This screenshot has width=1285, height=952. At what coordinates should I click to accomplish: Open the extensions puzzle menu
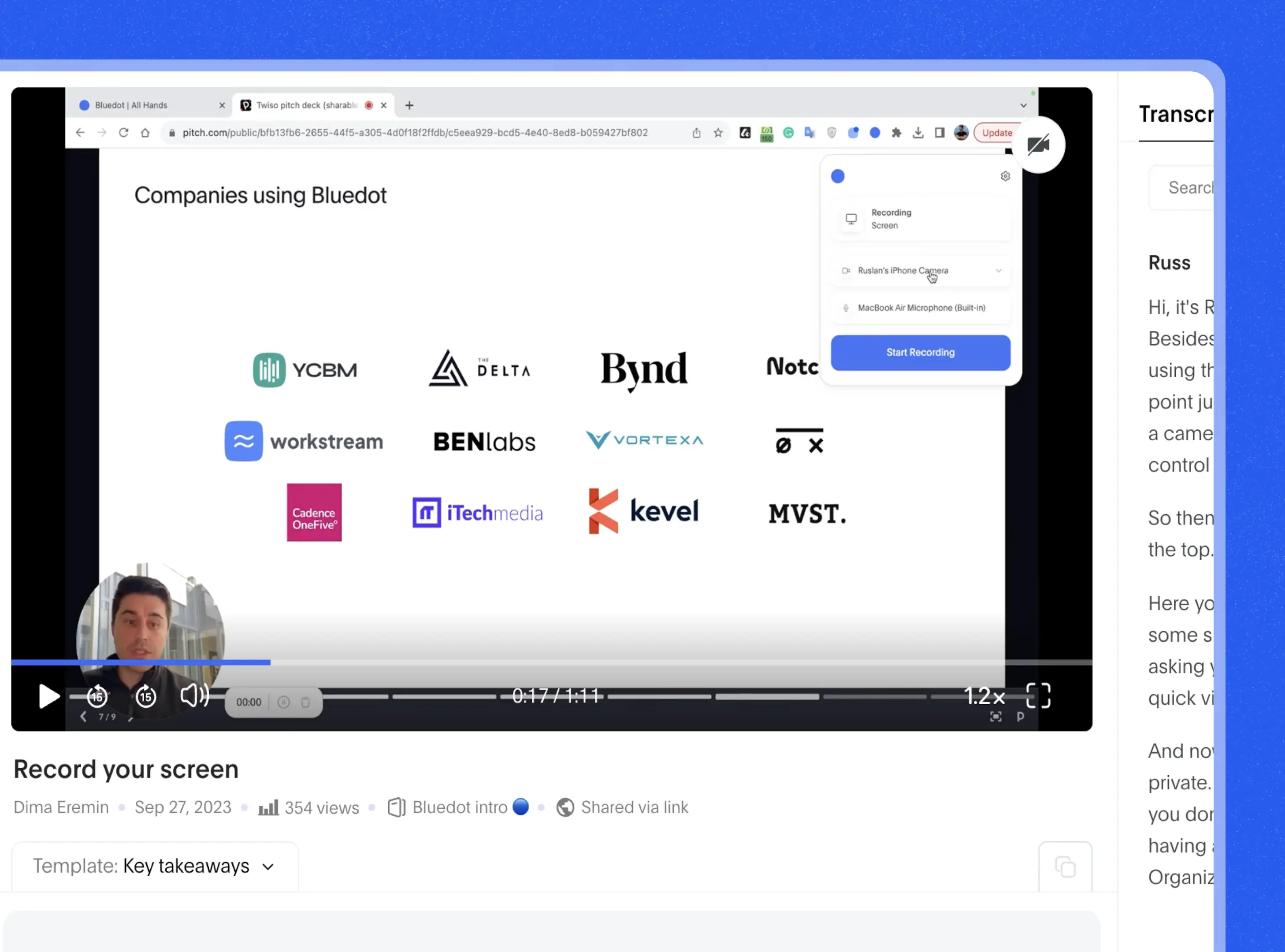click(896, 133)
